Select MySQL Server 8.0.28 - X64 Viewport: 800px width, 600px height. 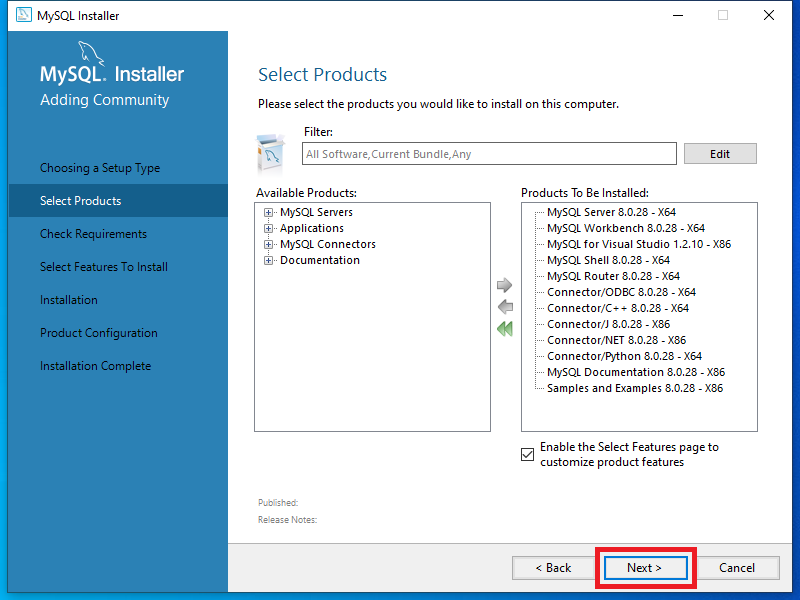pos(611,212)
